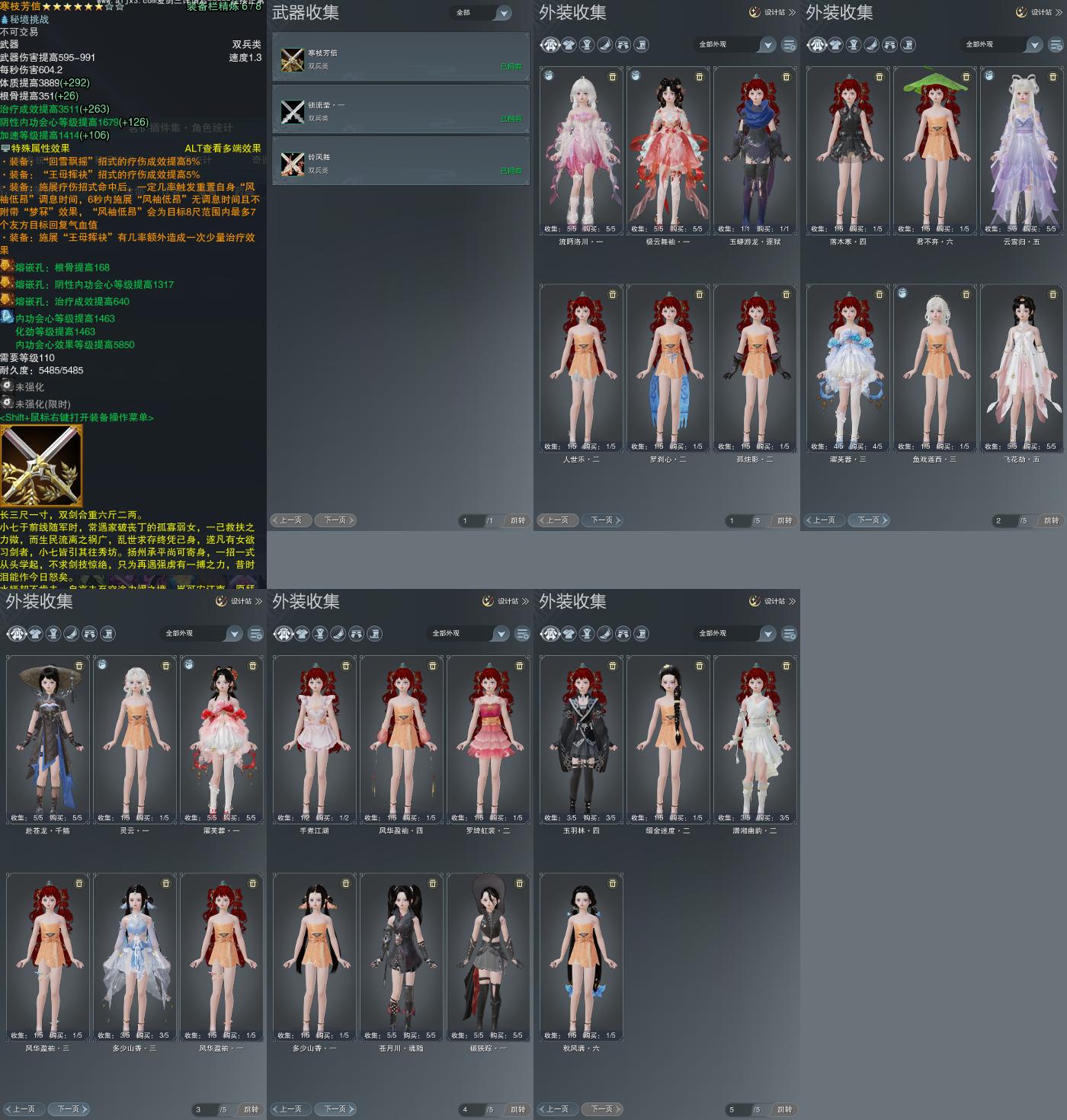Click the bin icon on the 玉蟒游龙·逐狱 card
The width and height of the screenshot is (1067, 1120).
786,77
